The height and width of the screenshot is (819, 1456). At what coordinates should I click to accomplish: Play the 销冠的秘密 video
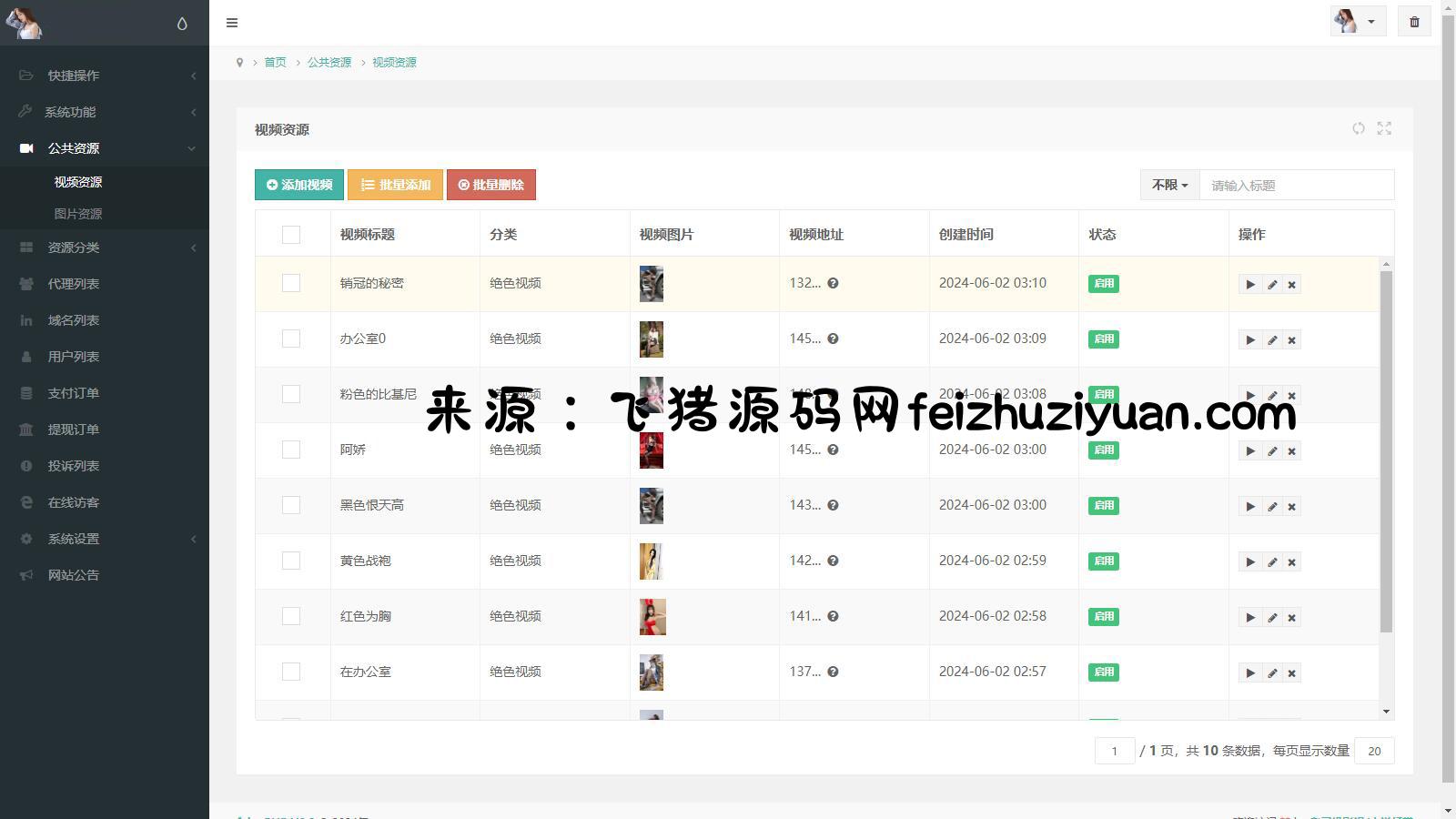1250,285
